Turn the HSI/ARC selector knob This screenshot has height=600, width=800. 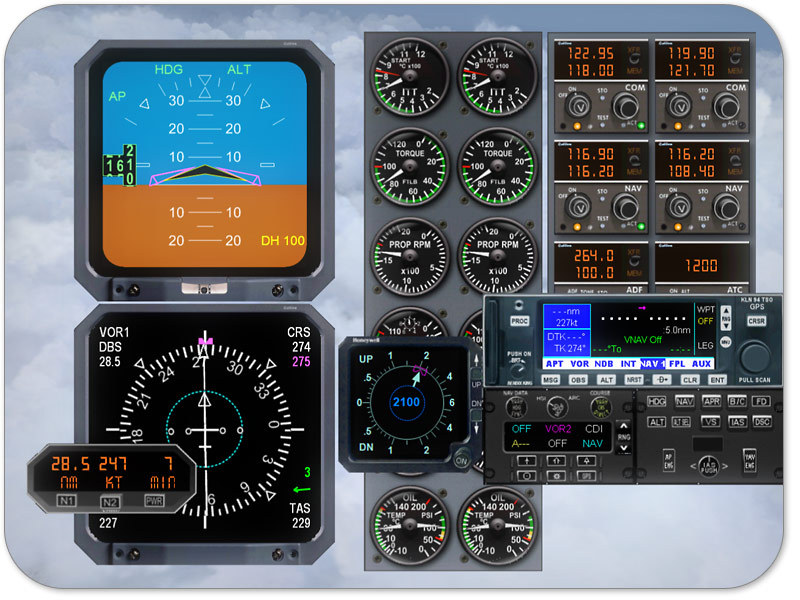[557, 408]
